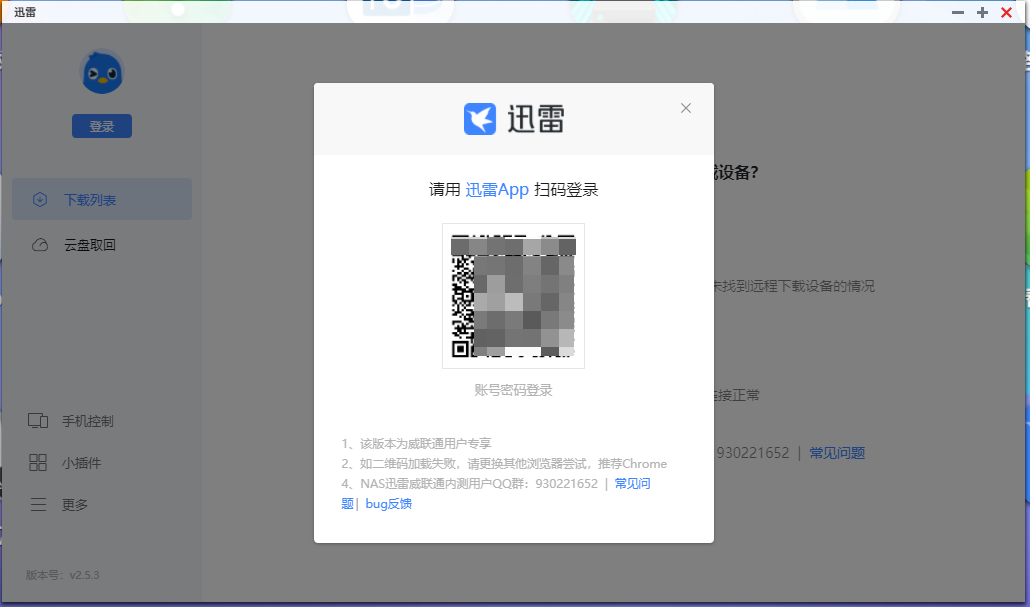Switch to 账号密码登录 password login

[x=513, y=390]
